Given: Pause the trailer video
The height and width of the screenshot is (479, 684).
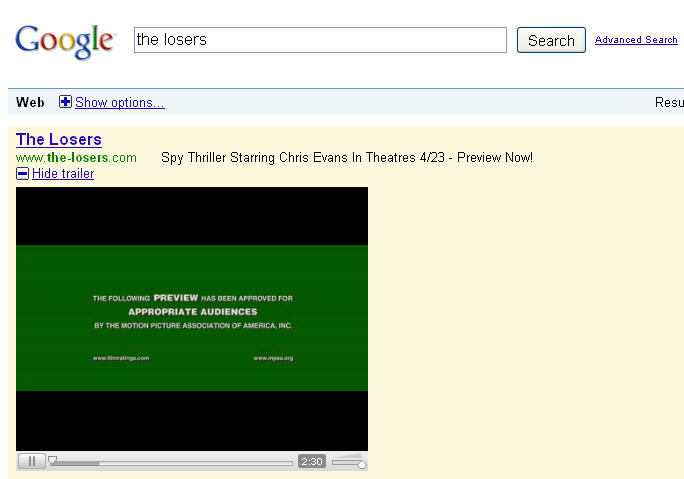Looking at the screenshot, I should click(31, 461).
